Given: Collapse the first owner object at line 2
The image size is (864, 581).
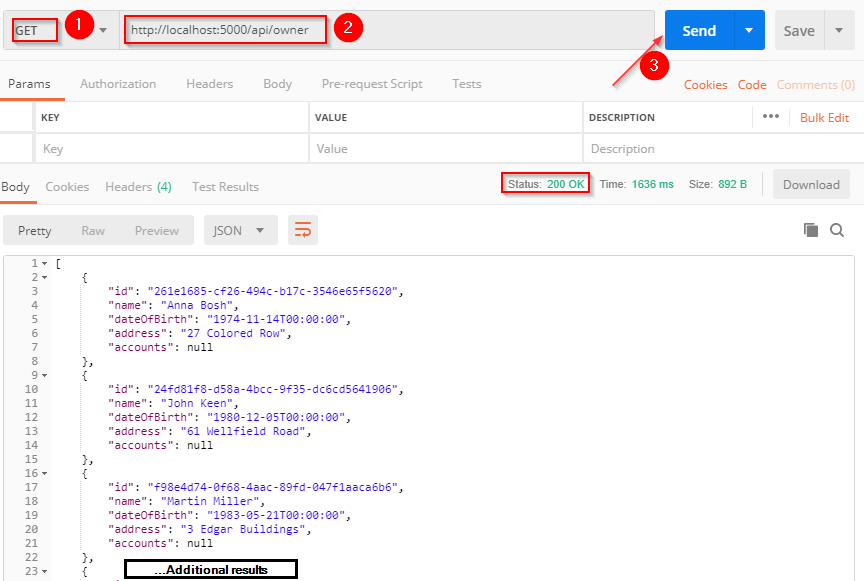Looking at the screenshot, I should tap(45, 277).
